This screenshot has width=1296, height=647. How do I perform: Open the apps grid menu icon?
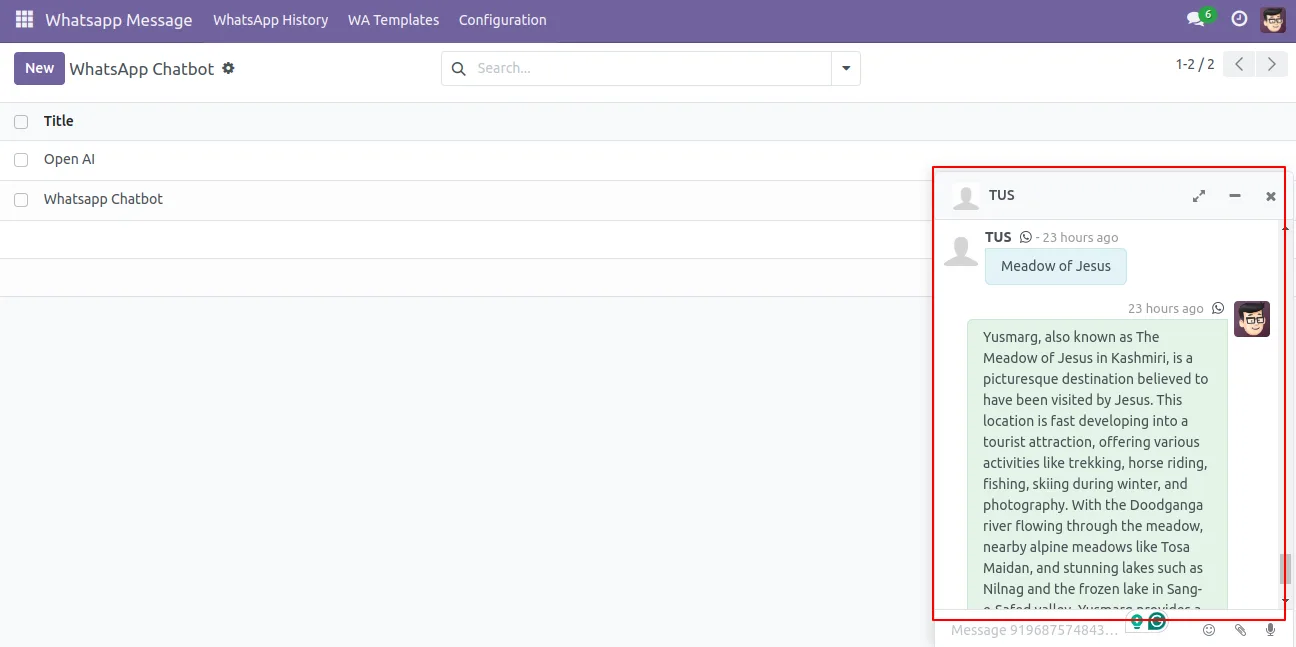[24, 20]
